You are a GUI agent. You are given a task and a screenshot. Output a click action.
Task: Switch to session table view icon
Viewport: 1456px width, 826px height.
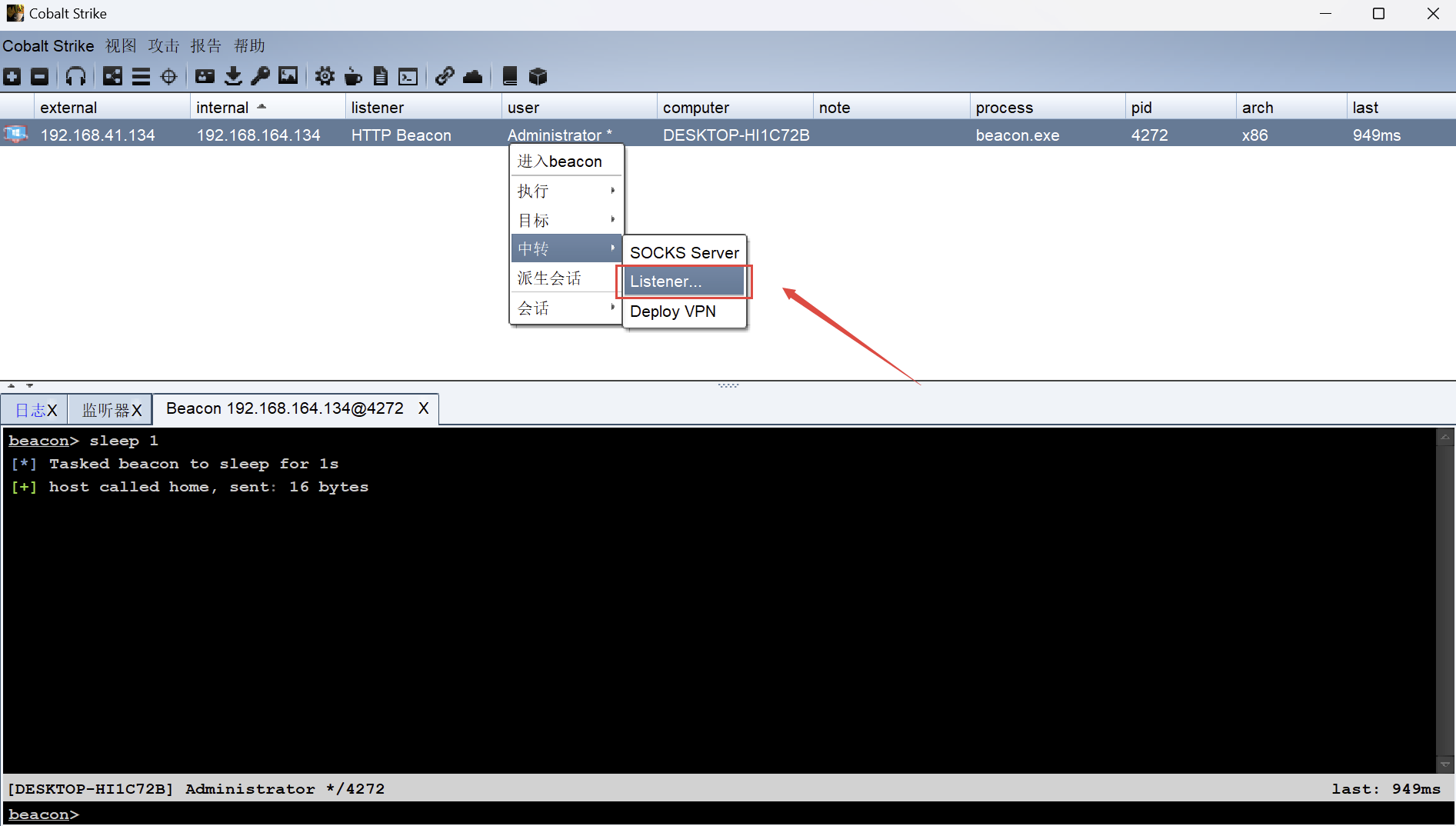click(141, 76)
